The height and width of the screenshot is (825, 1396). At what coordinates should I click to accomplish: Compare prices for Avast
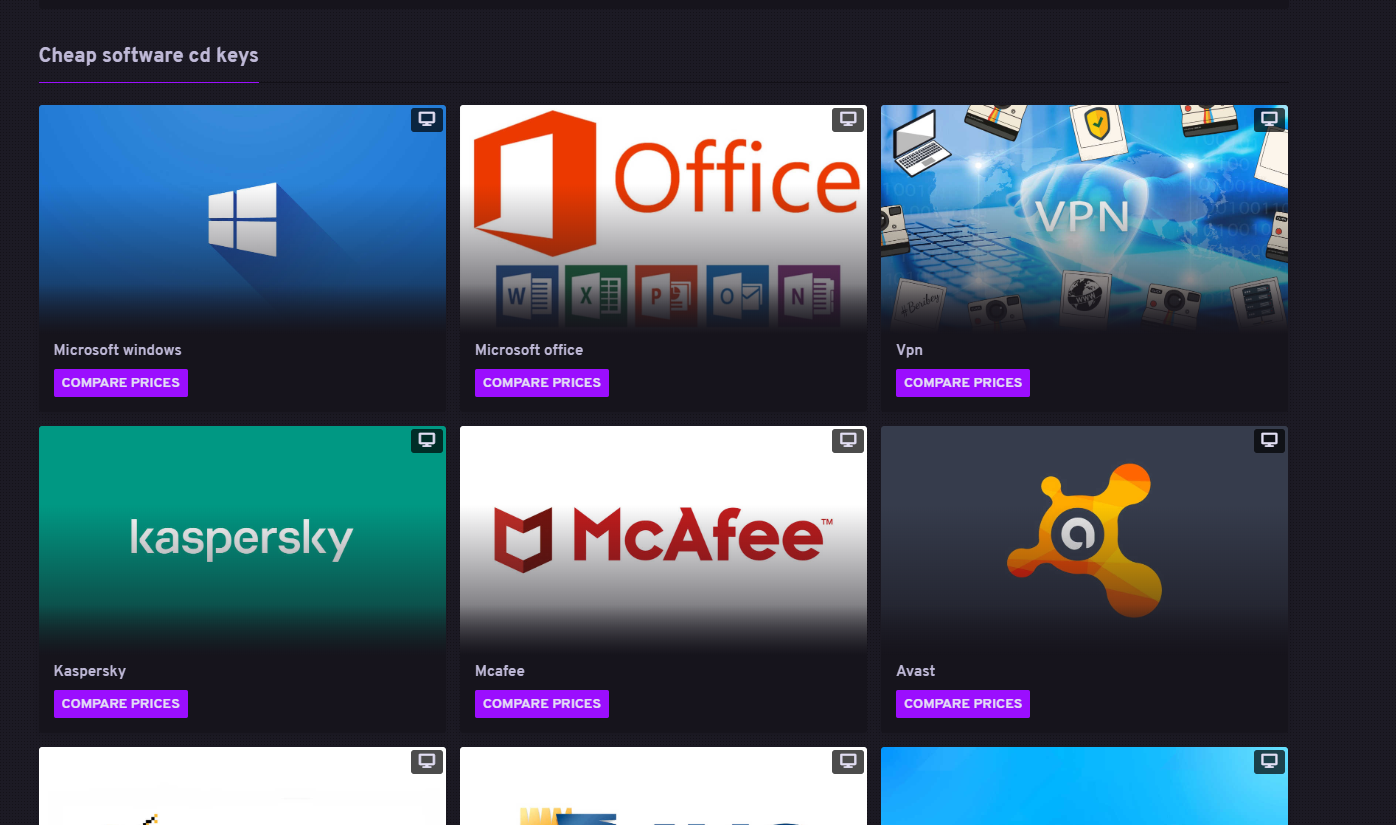click(x=963, y=704)
